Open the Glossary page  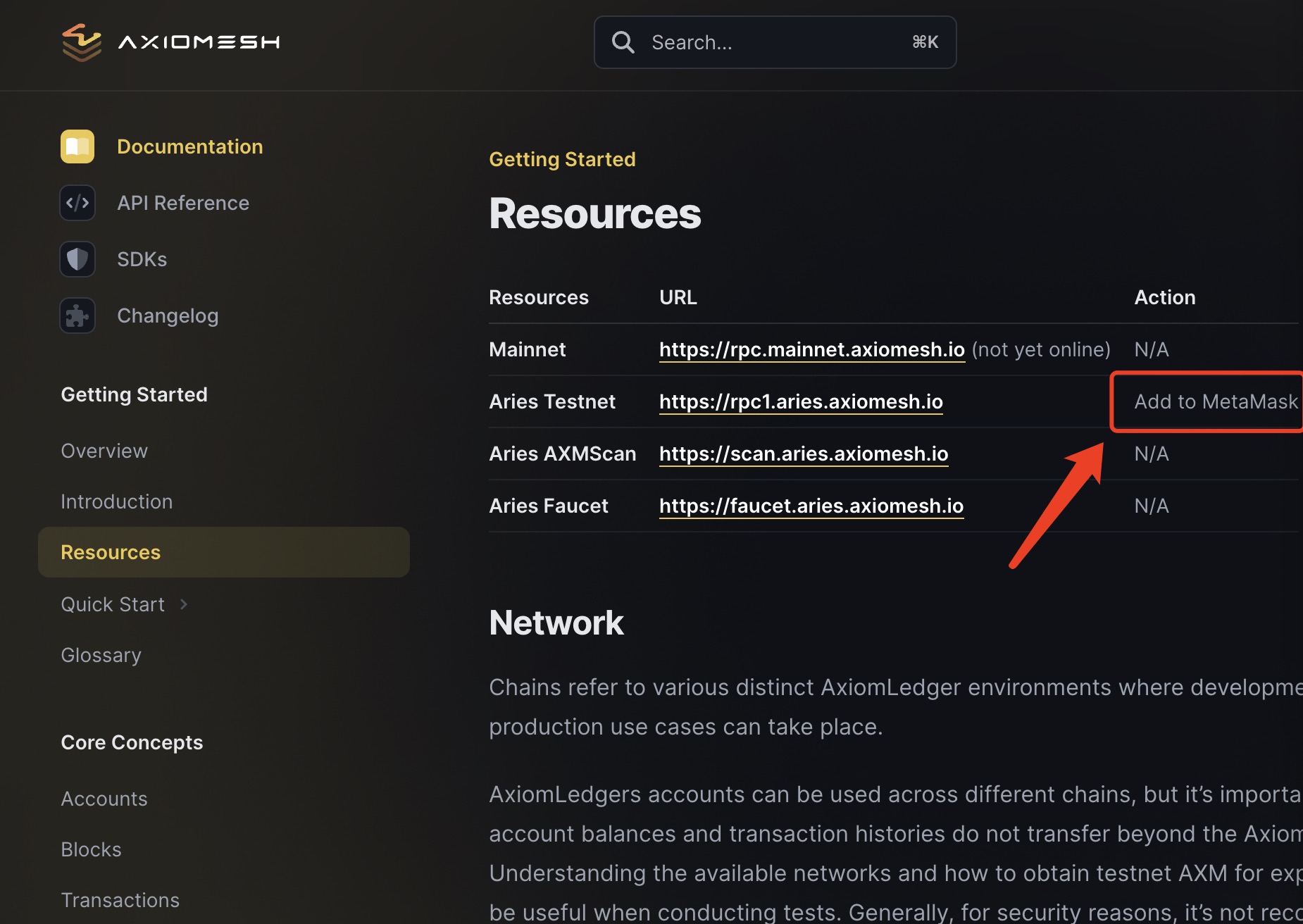tap(101, 655)
